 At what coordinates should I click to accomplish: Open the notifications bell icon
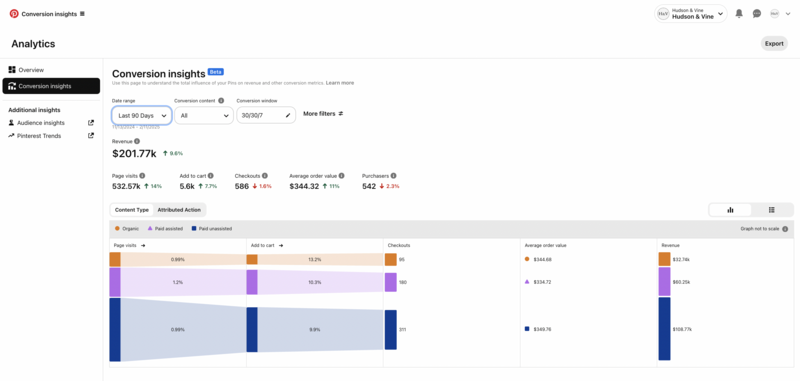tap(739, 14)
